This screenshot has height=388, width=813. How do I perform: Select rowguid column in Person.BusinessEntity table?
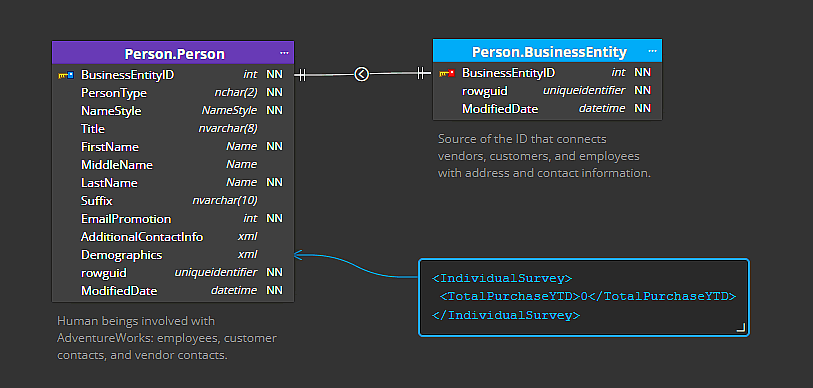548,91
